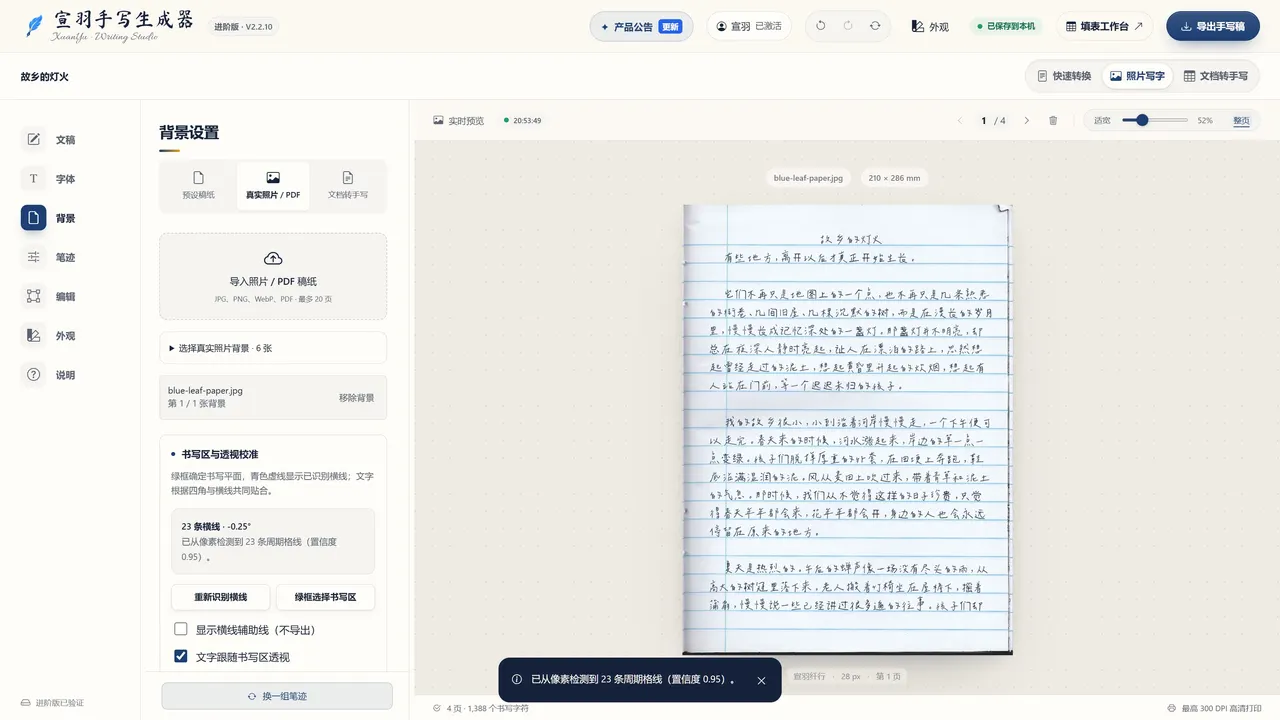Screen dimensions: 1280x720
Task: Adjust the preview zoom slider
Action: tap(1155, 120)
